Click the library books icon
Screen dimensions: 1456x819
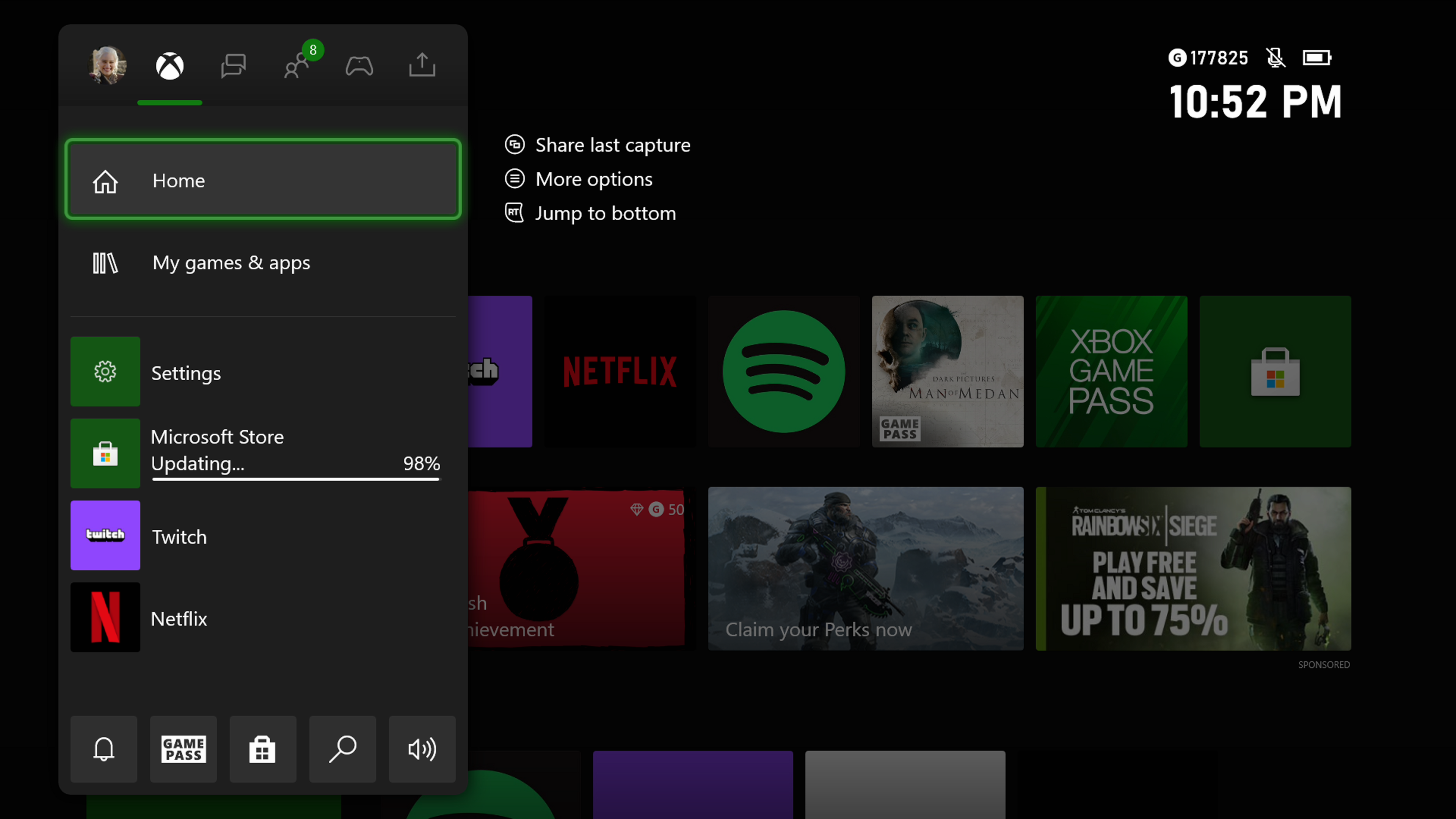105,263
